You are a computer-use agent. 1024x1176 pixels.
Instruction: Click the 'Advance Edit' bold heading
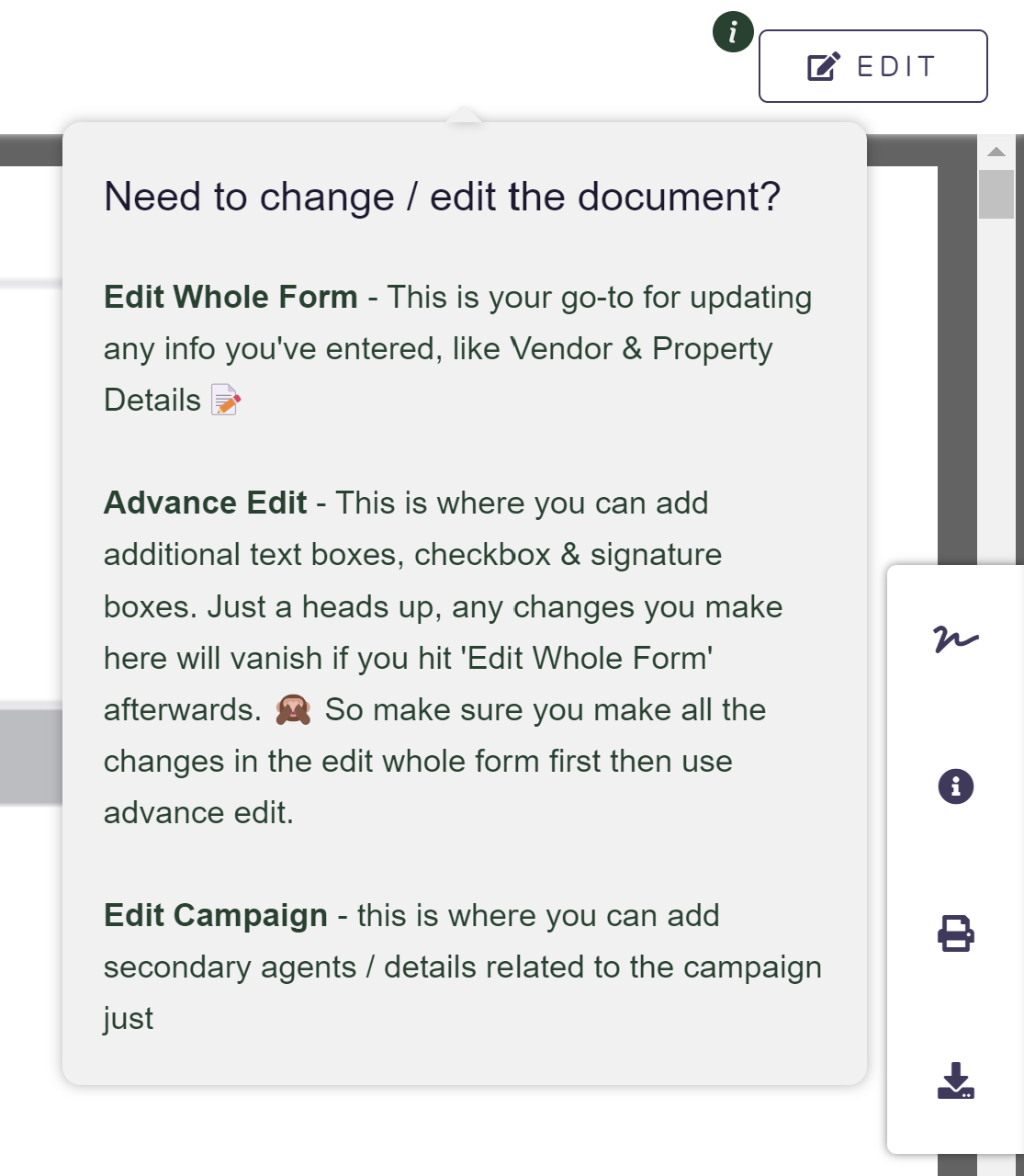click(x=205, y=503)
